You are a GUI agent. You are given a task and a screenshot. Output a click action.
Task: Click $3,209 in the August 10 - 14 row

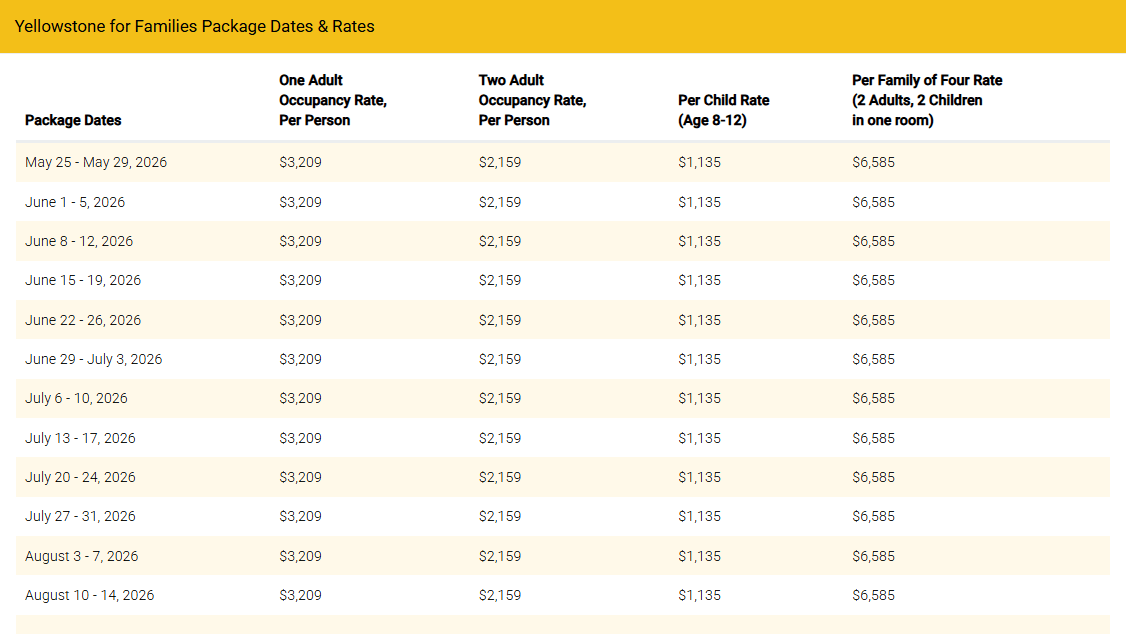point(300,595)
